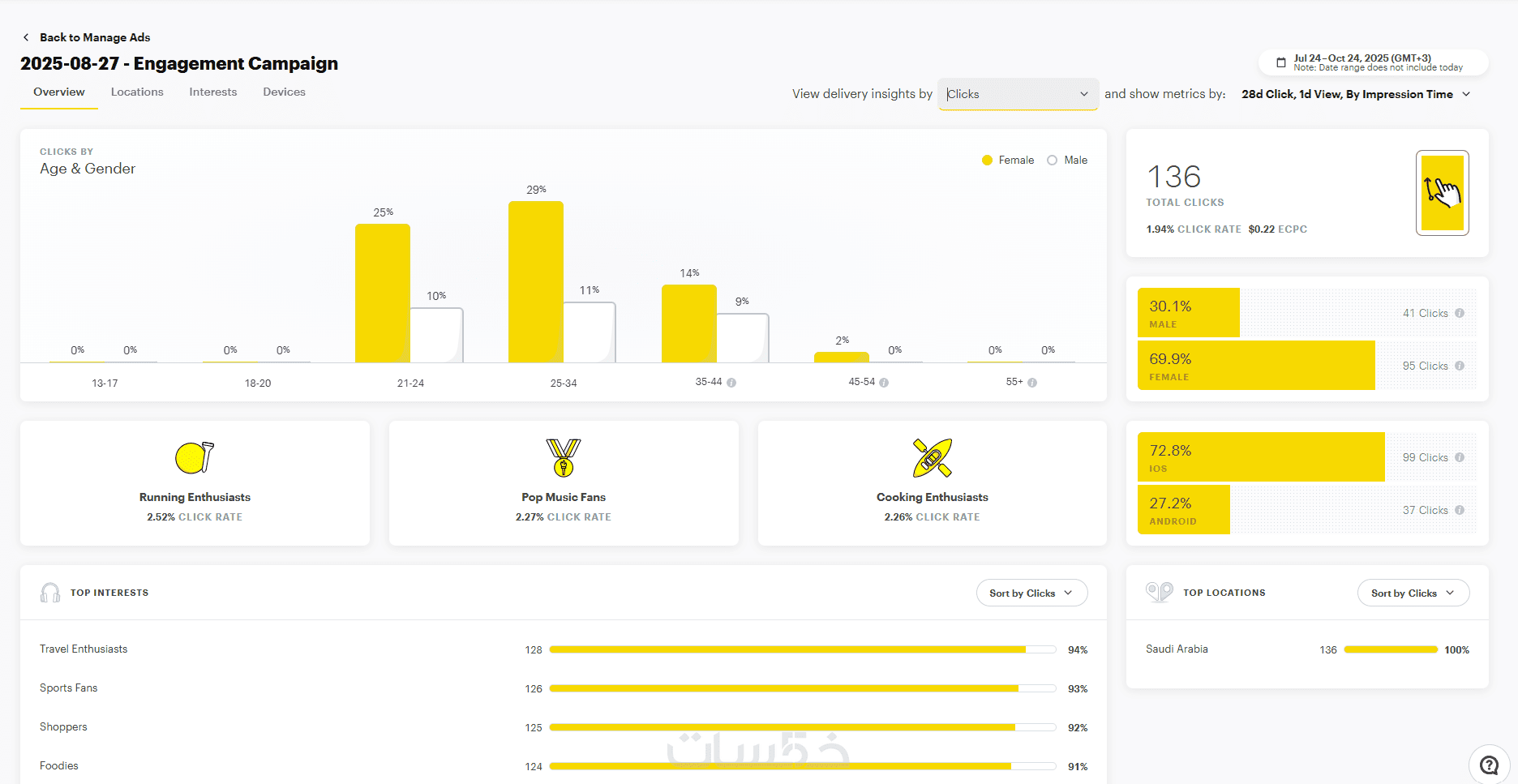Viewport: 1518px width, 784px height.
Task: Open Top Interests Sort by Clicks dropdown
Action: 1031,593
